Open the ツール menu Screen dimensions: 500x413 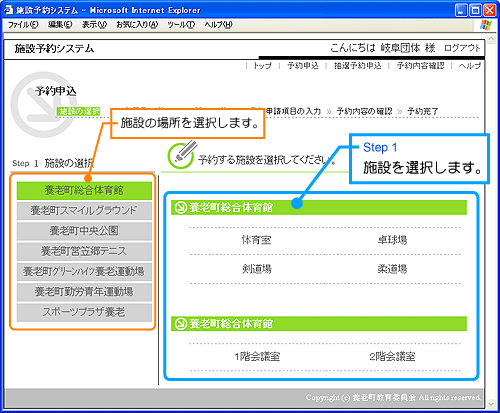pos(181,25)
